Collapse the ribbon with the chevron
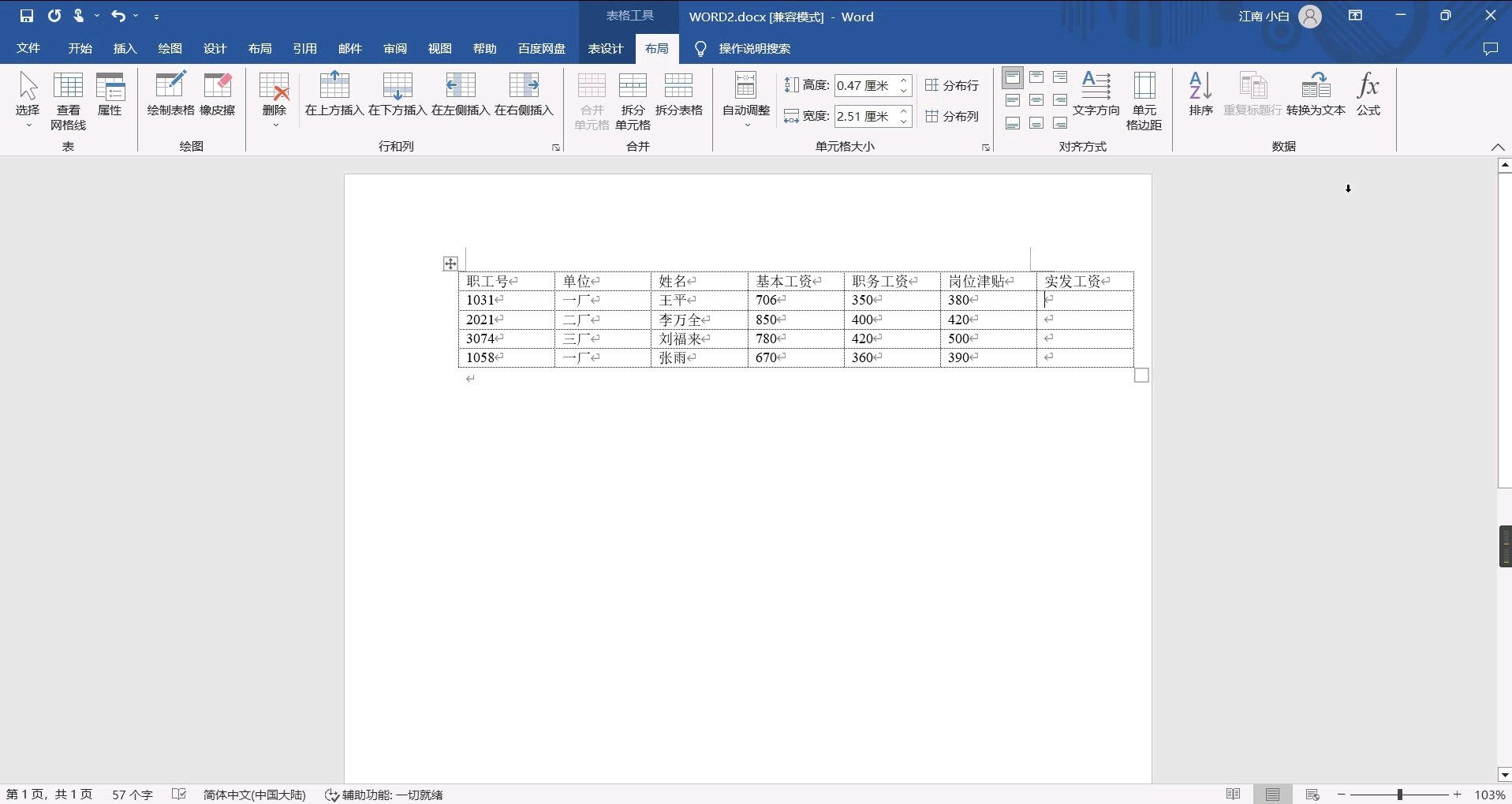Screen dimensions: 1512x804 (1498, 148)
